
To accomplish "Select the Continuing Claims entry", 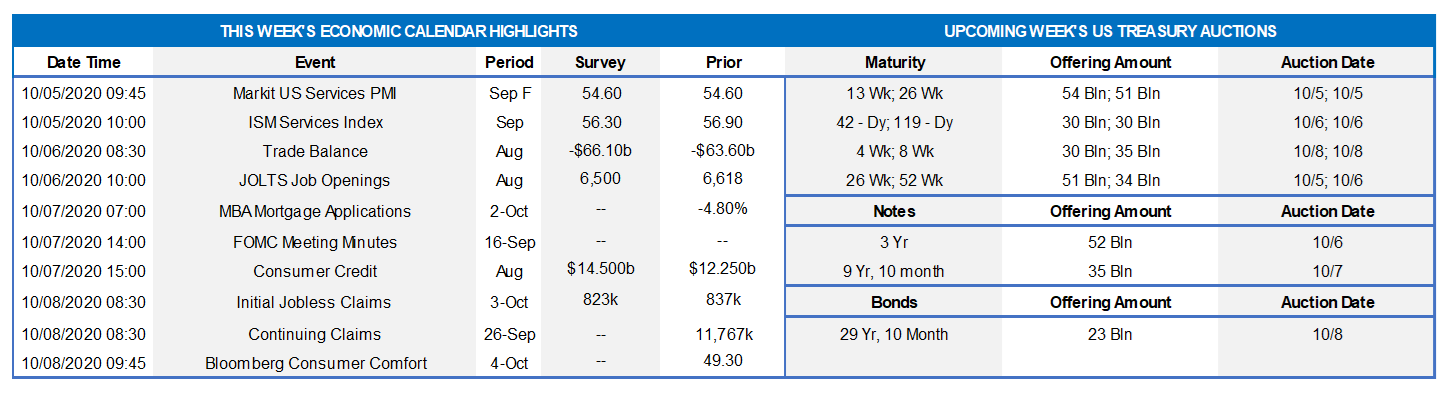I will [315, 334].
